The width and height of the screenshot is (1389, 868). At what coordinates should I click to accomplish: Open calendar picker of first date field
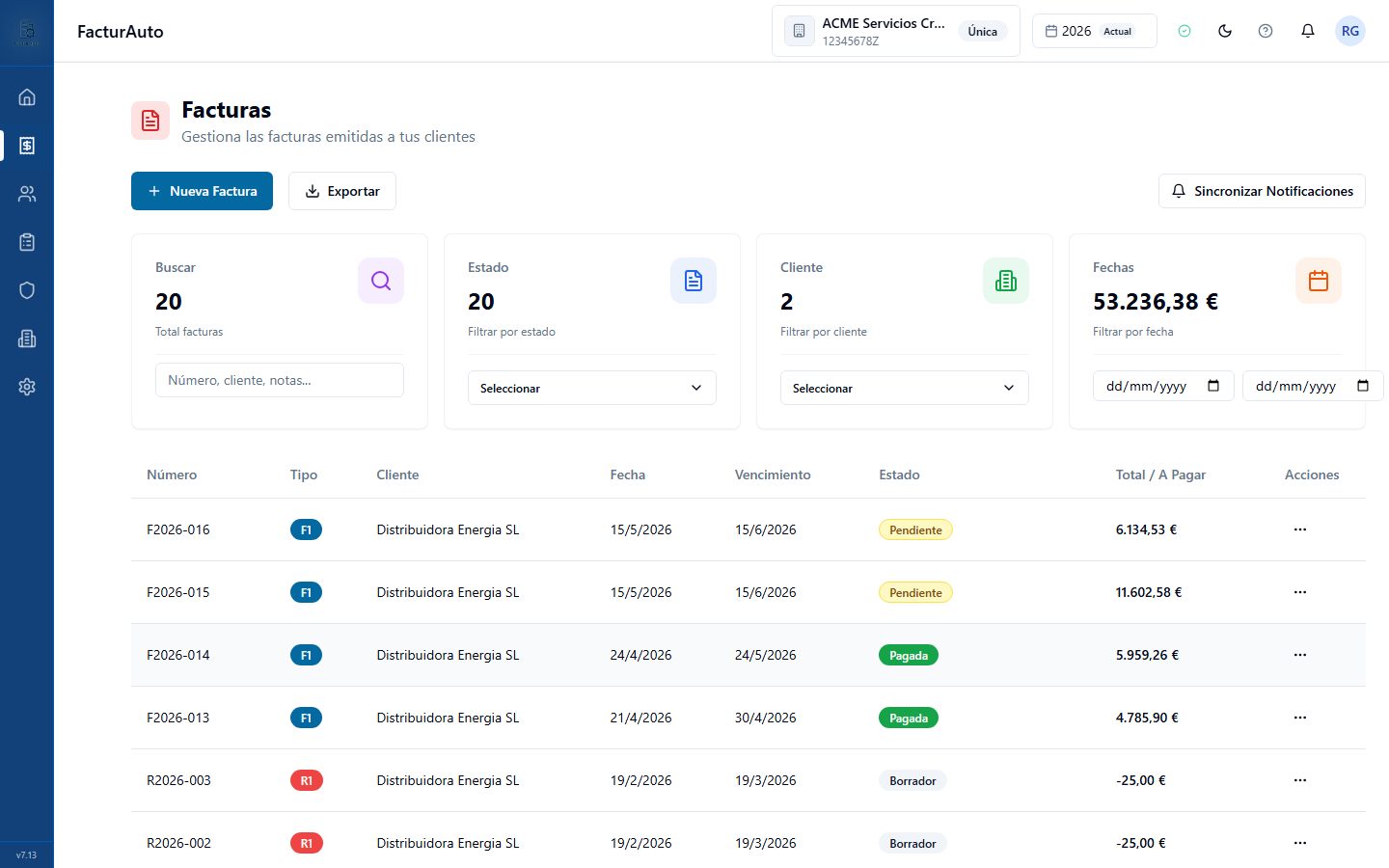tap(1213, 386)
